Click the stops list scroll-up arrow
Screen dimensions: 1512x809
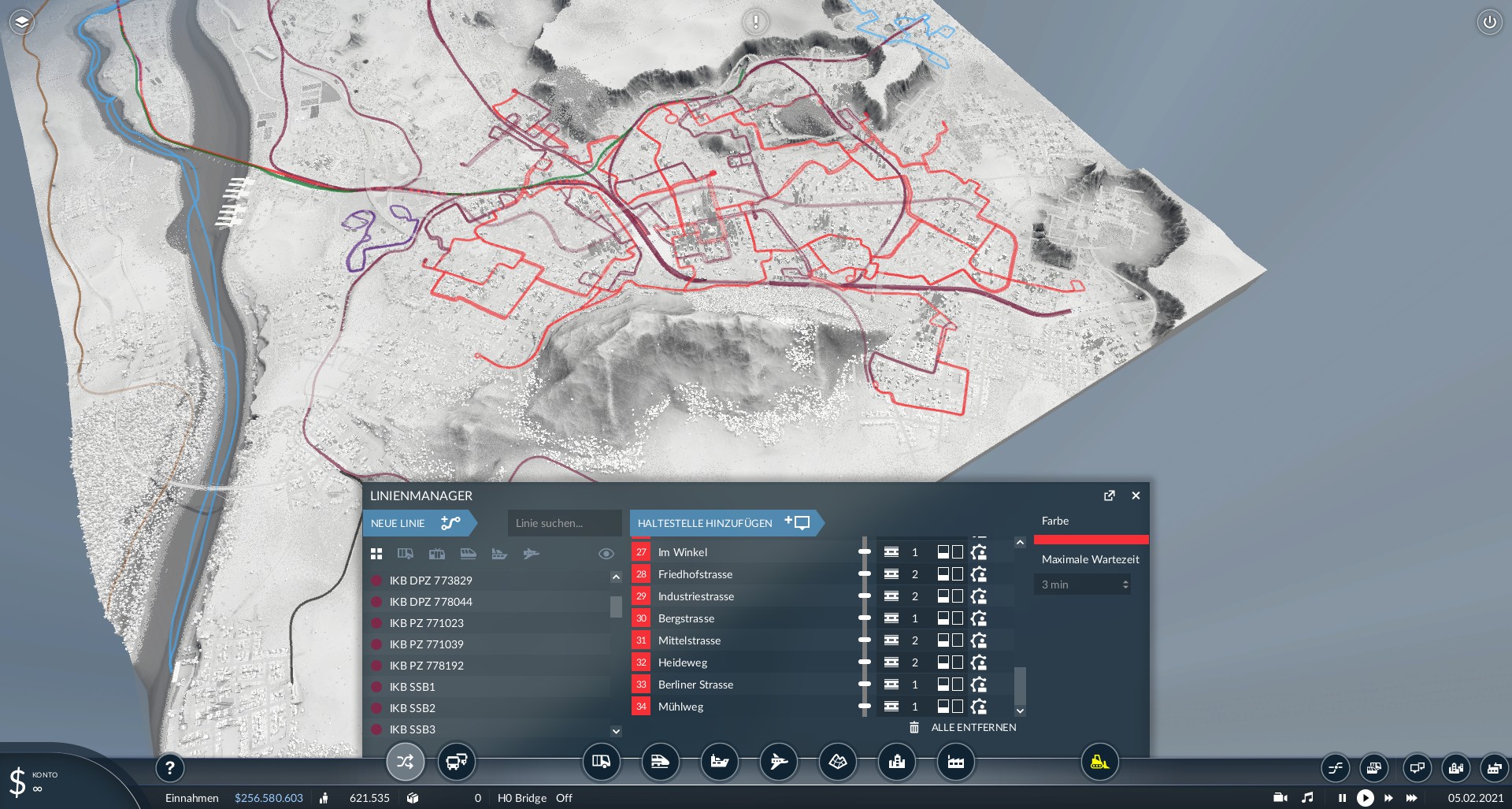point(1020,542)
